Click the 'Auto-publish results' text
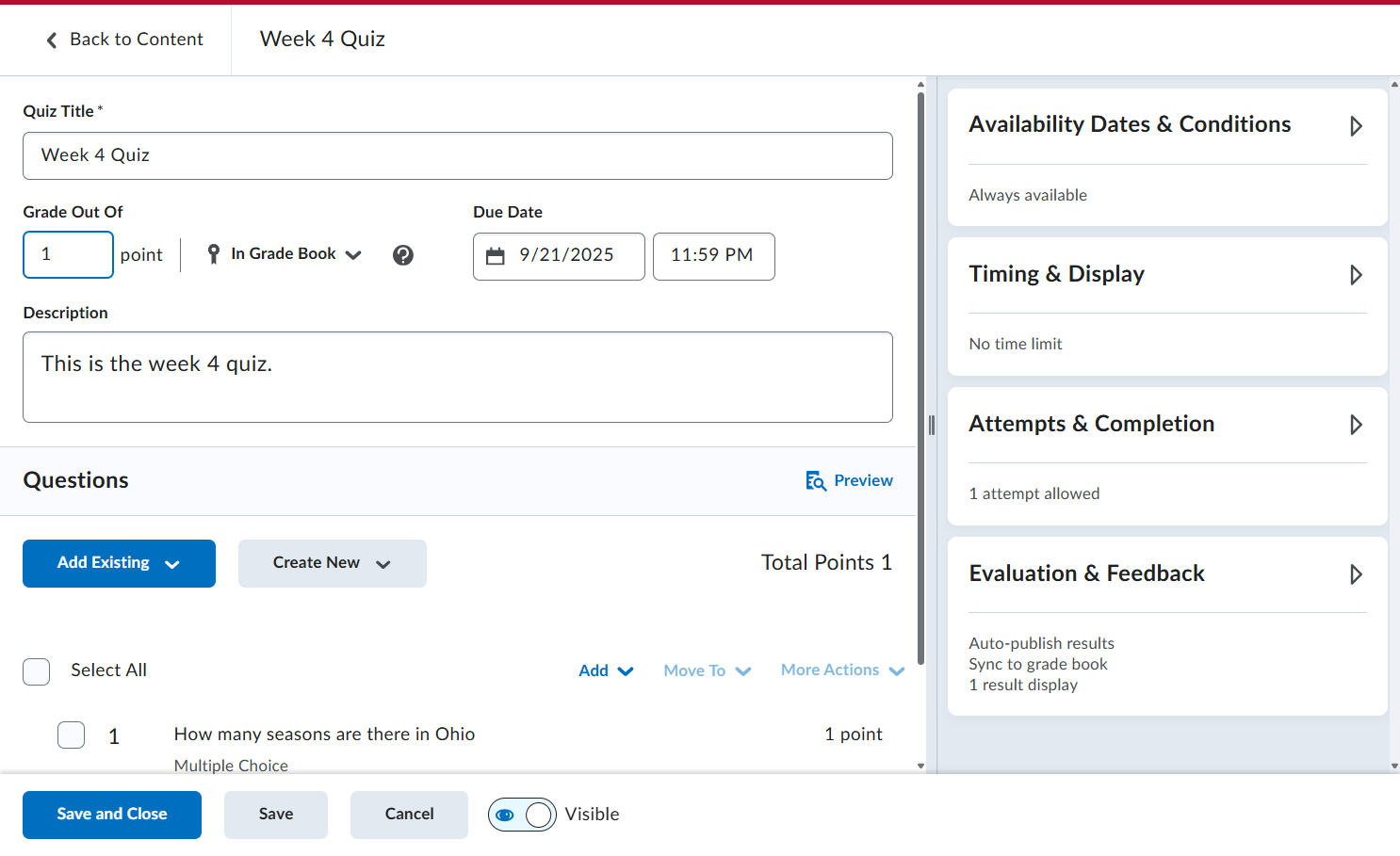This screenshot has width=1400, height=856. pyautogui.click(x=1042, y=644)
